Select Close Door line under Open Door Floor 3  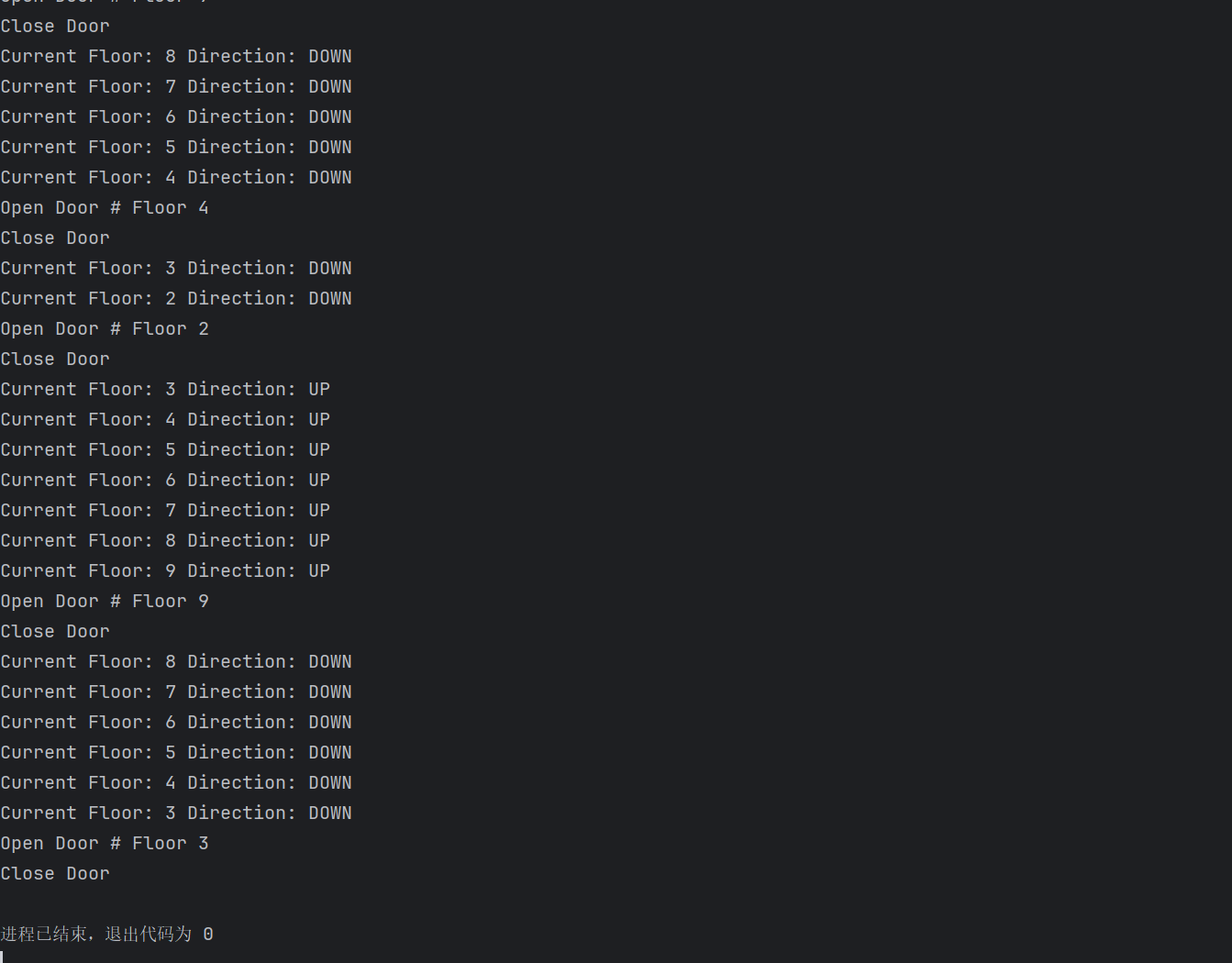(x=55, y=874)
